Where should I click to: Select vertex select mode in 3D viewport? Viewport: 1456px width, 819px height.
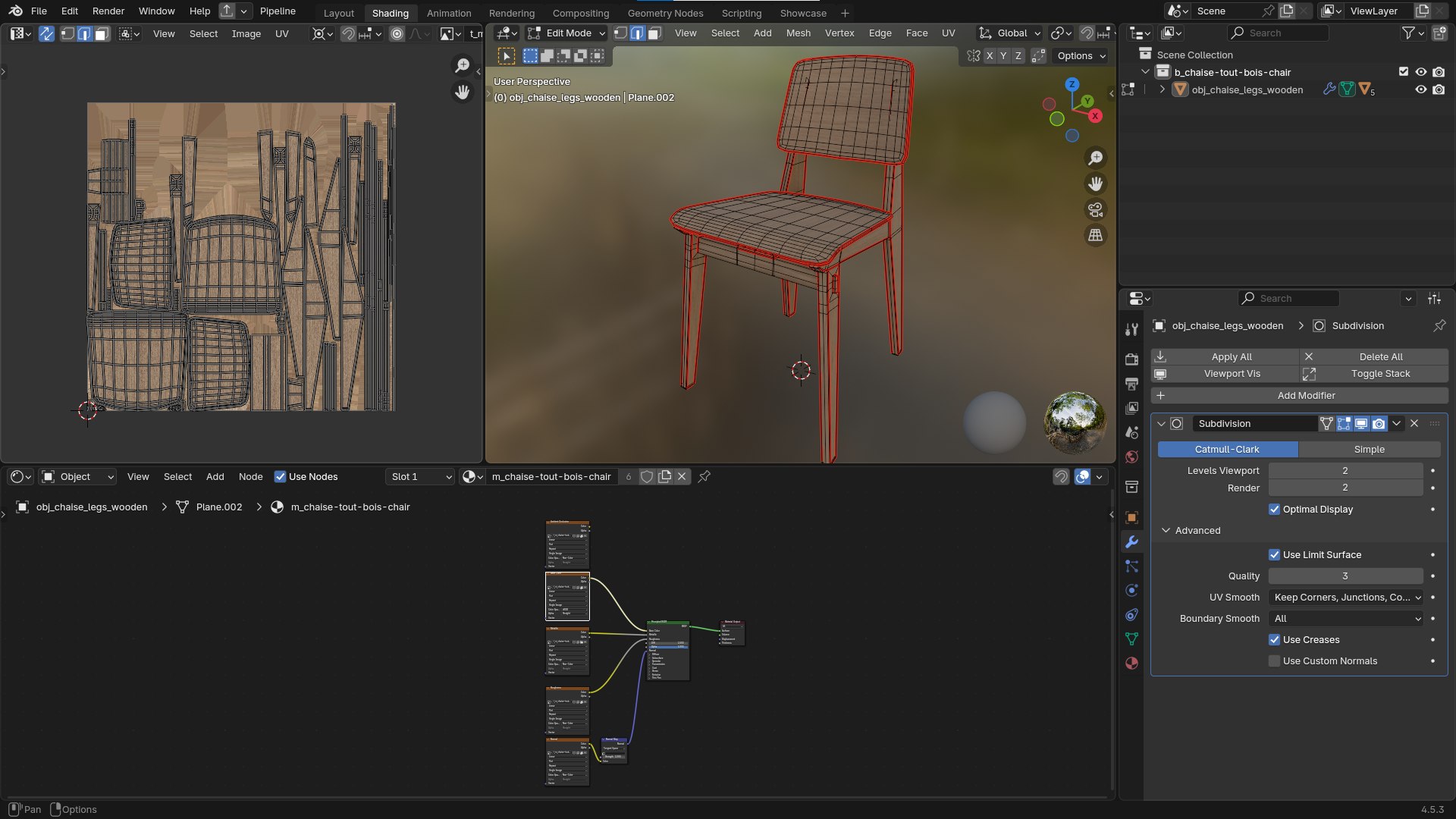coord(620,33)
